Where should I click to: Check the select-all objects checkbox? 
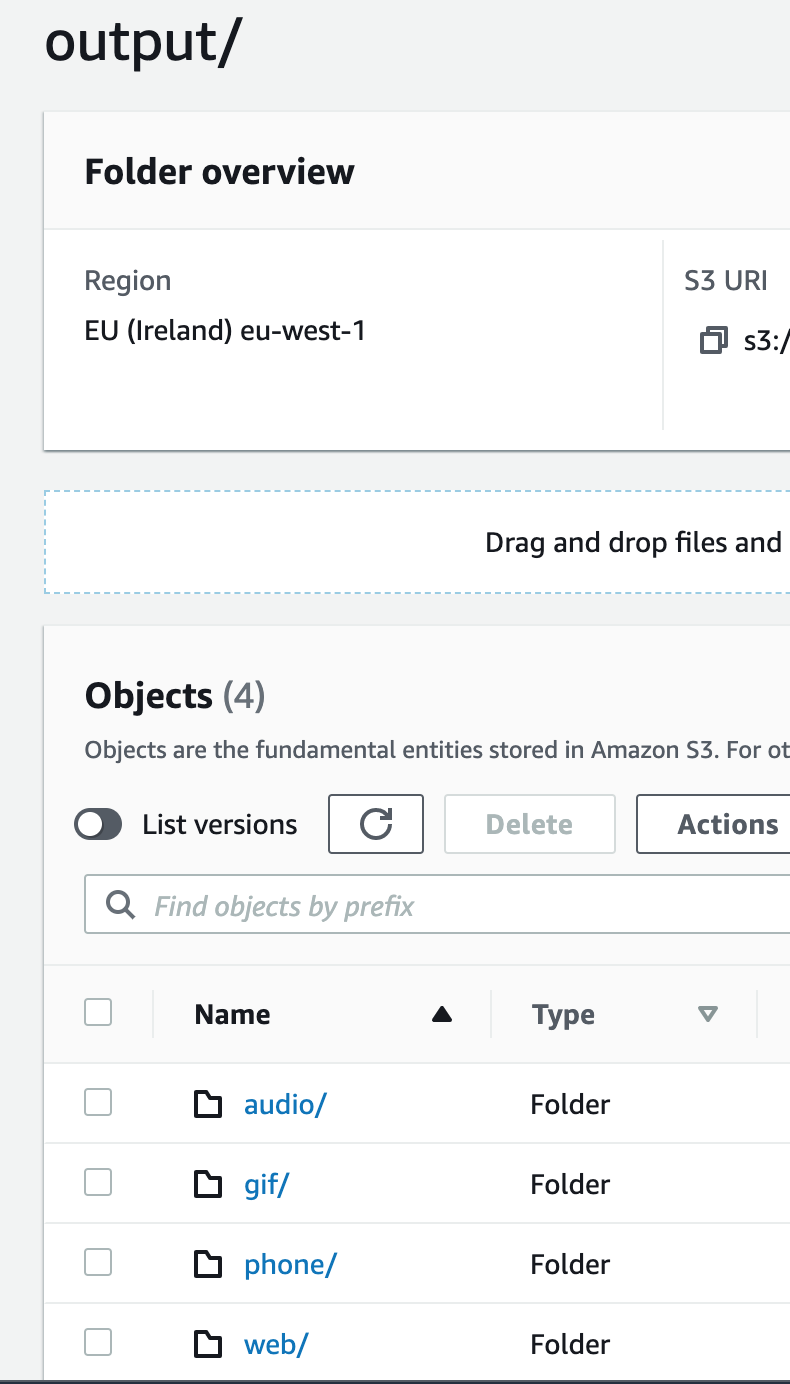coord(98,1012)
